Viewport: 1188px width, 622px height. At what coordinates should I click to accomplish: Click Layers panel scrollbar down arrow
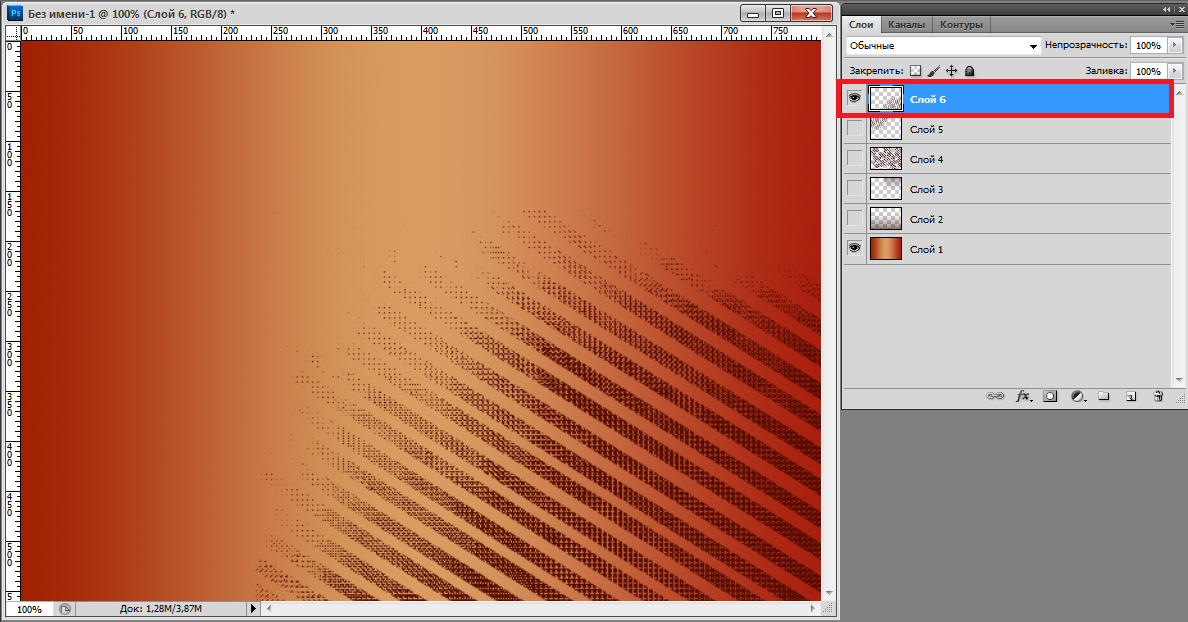[x=1178, y=380]
